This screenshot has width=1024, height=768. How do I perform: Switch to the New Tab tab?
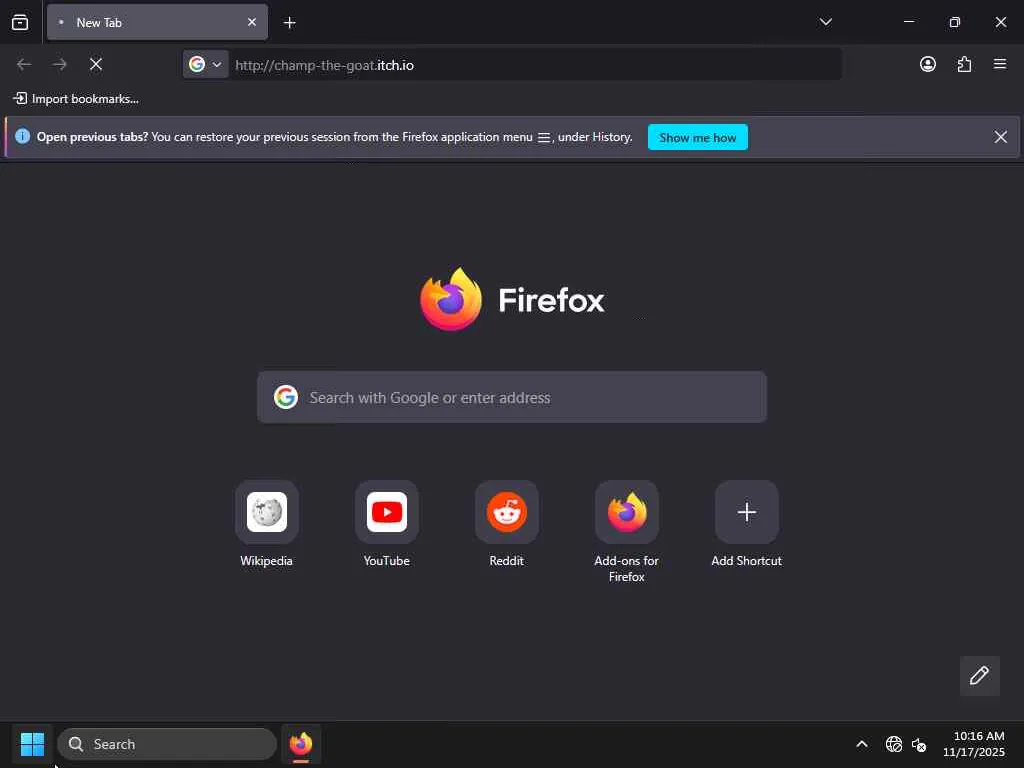point(157,22)
